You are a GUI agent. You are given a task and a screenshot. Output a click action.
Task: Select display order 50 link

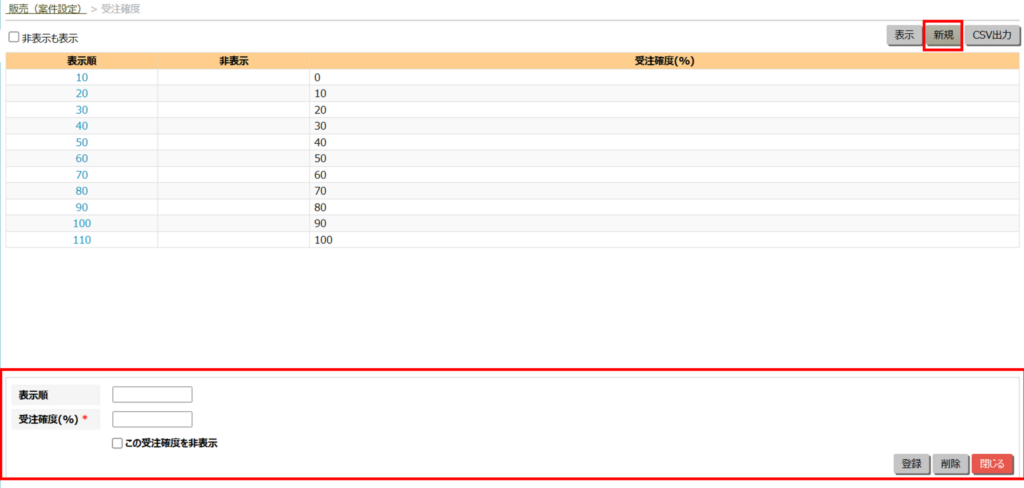tap(82, 142)
